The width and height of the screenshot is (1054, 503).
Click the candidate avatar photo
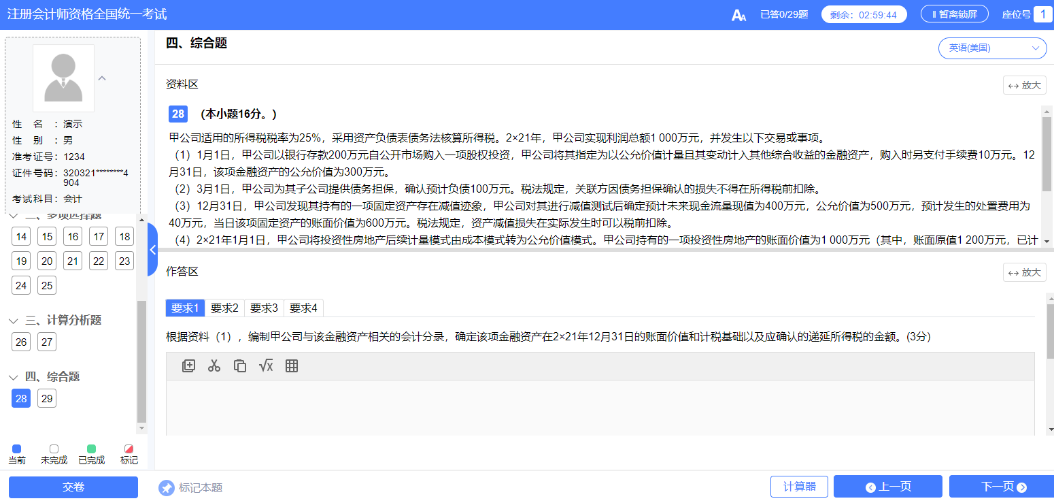pyautogui.click(x=64, y=78)
